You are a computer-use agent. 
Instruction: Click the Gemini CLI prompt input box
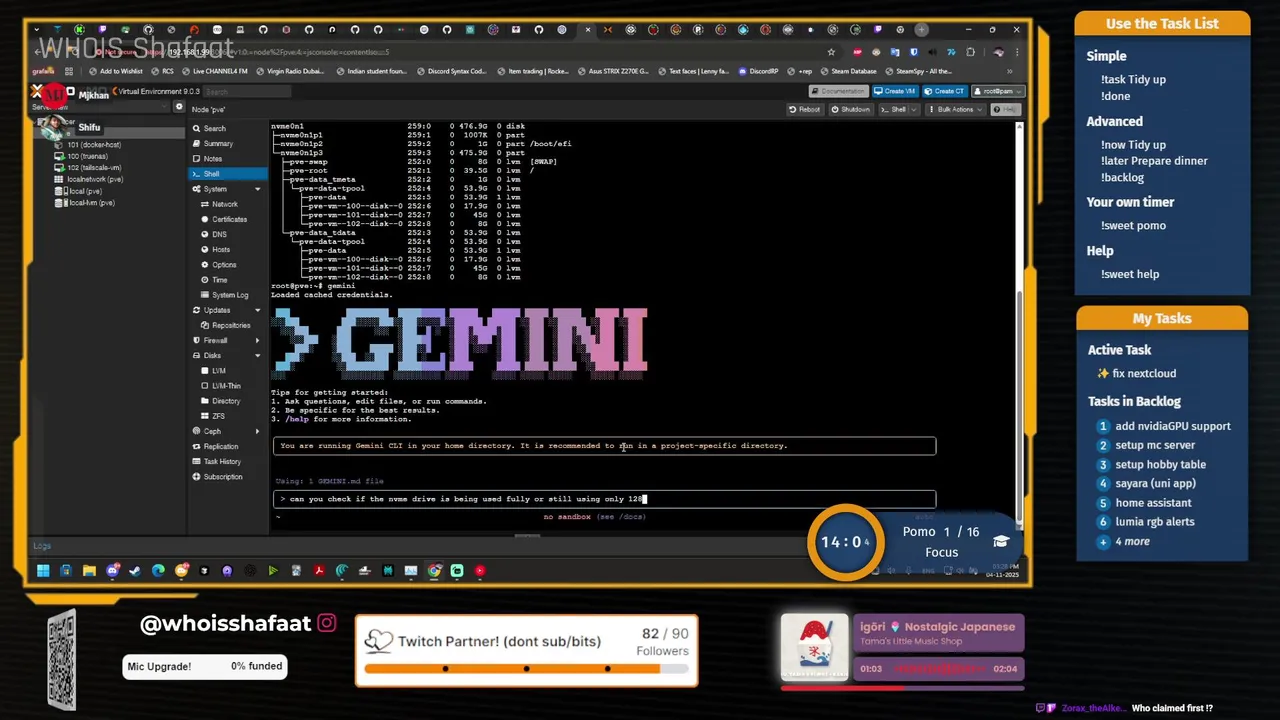coord(605,498)
